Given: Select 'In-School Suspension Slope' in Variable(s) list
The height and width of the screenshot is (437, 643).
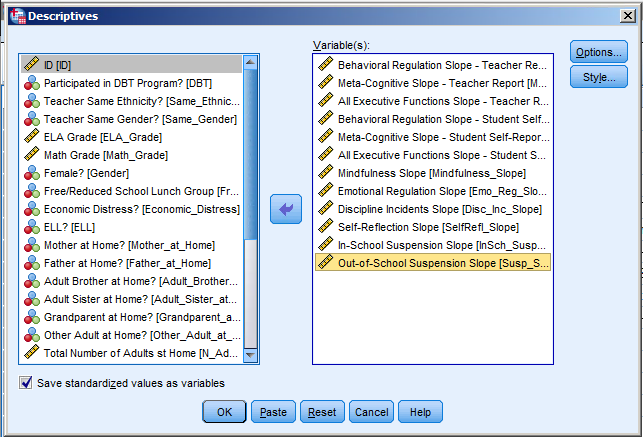Looking at the screenshot, I should point(433,245).
